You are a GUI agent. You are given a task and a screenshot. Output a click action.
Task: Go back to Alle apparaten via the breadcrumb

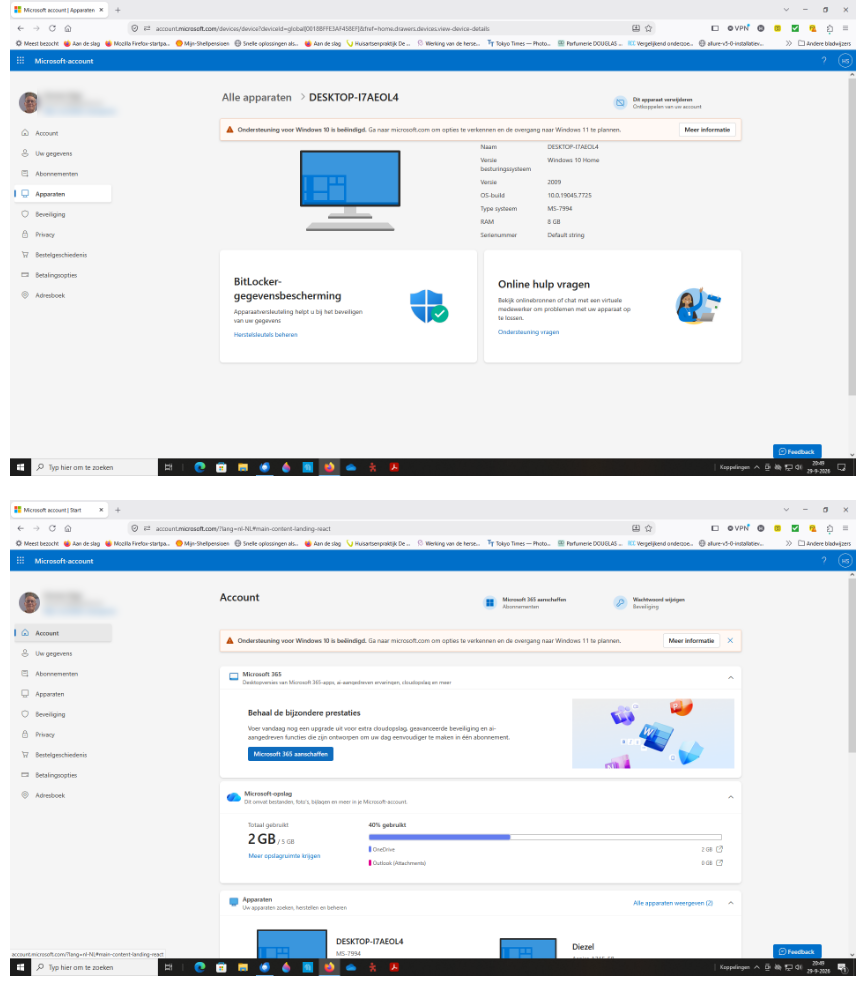pos(257,97)
